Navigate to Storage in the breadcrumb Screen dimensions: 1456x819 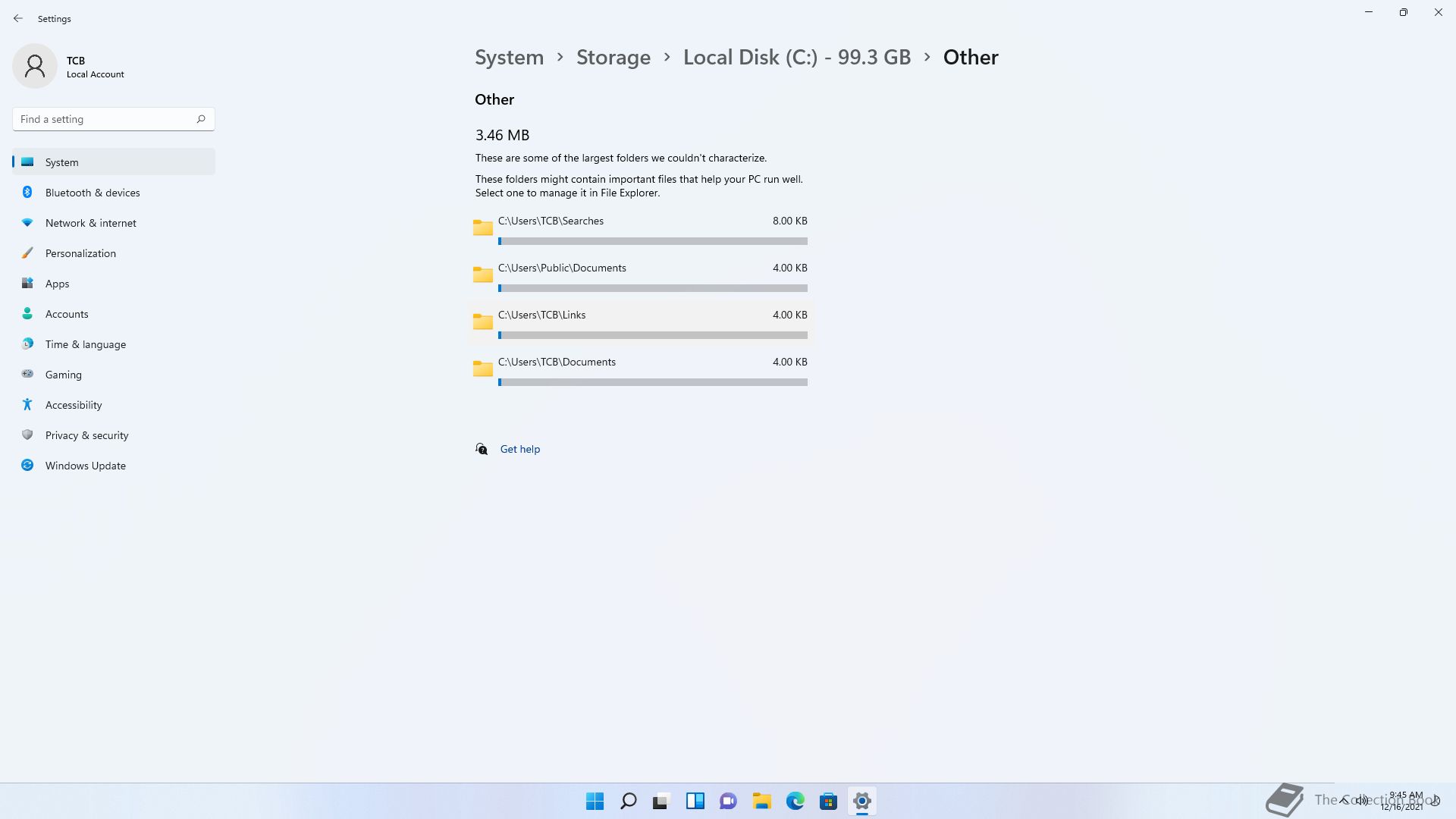(613, 57)
